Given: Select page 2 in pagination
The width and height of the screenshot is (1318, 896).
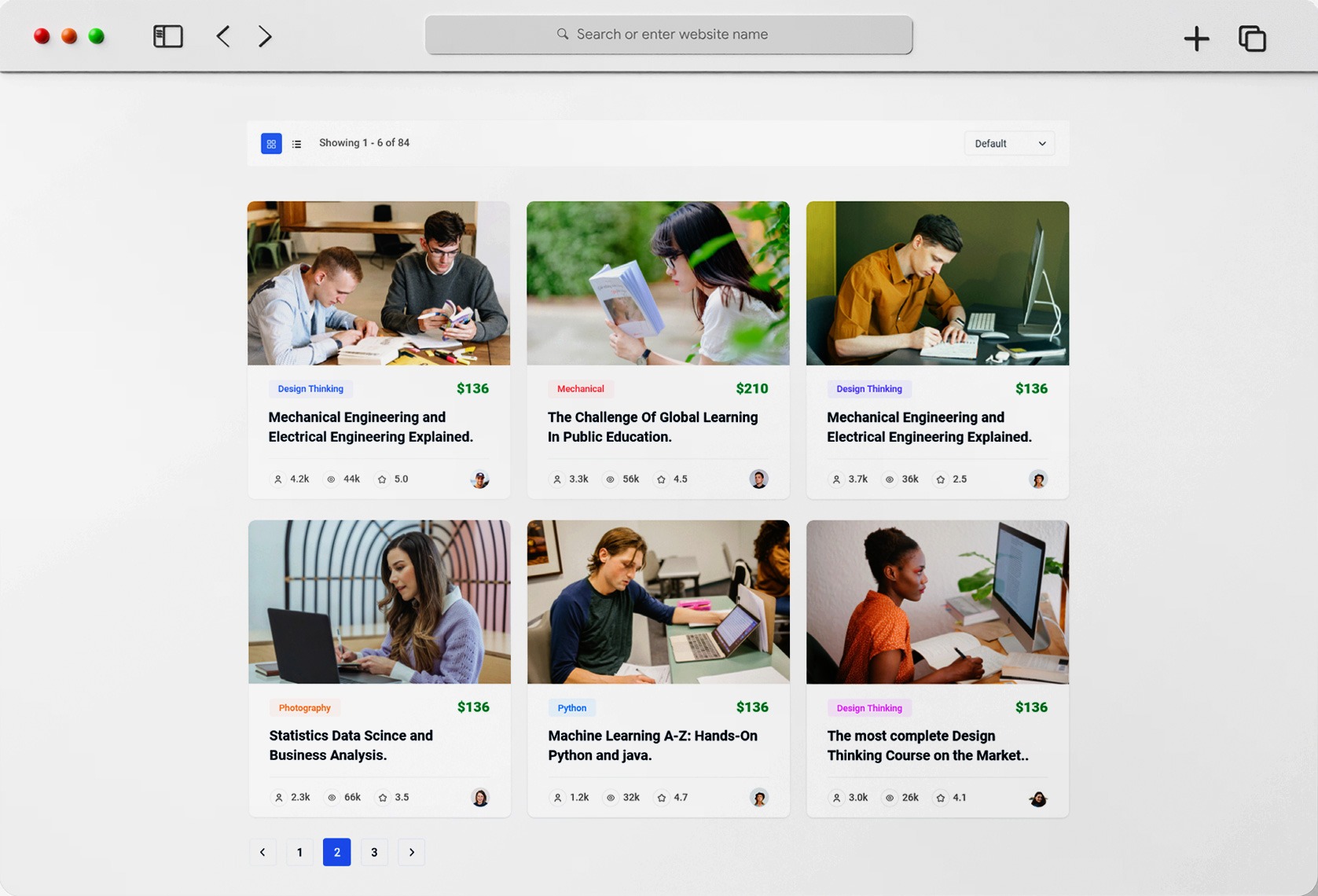Looking at the screenshot, I should pos(337,852).
